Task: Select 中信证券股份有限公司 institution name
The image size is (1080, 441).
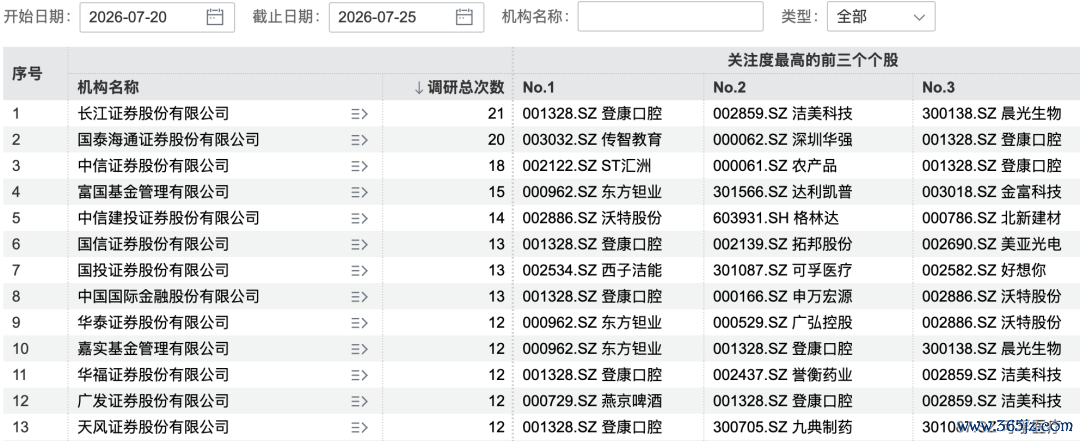Action: [153, 166]
